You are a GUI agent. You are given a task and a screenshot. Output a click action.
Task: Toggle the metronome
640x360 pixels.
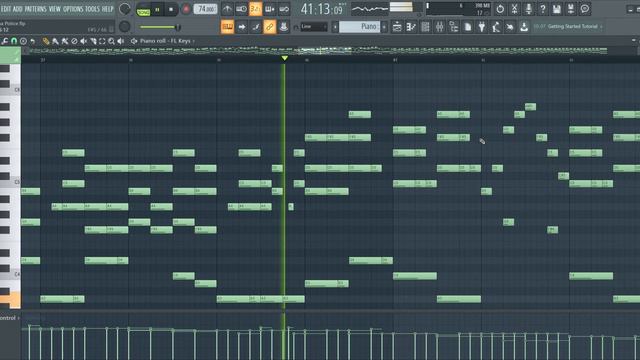coord(227,9)
